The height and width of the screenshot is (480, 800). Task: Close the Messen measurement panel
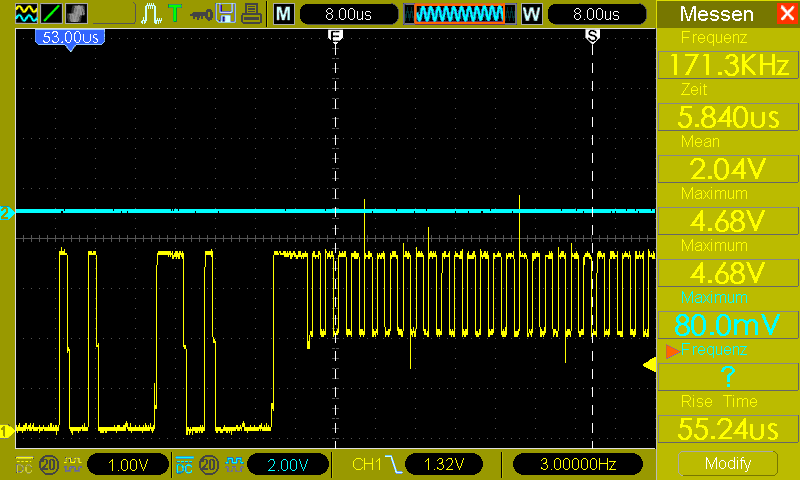pos(788,13)
